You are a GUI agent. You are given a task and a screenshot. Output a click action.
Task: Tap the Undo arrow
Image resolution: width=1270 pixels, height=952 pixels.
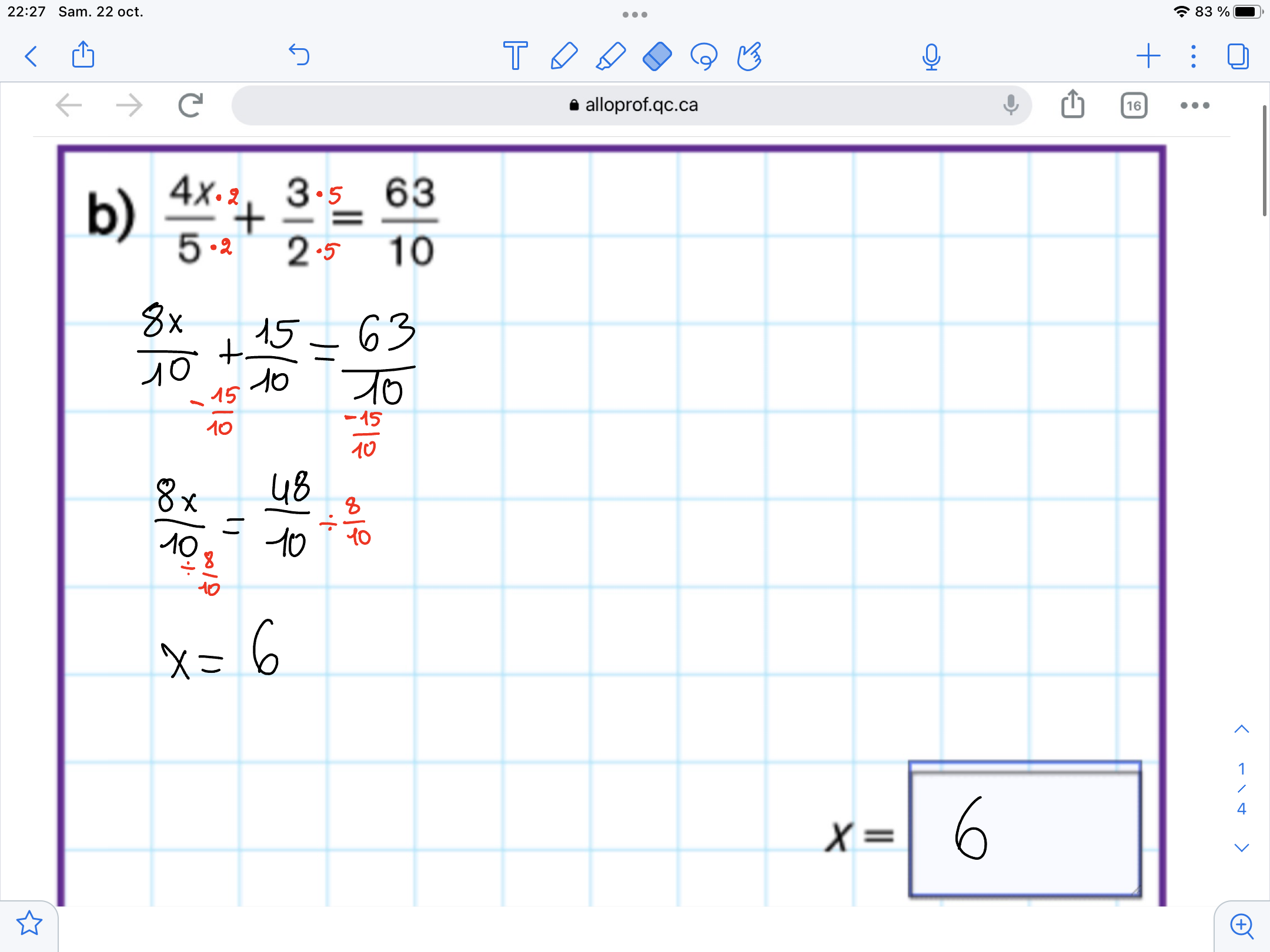[299, 55]
